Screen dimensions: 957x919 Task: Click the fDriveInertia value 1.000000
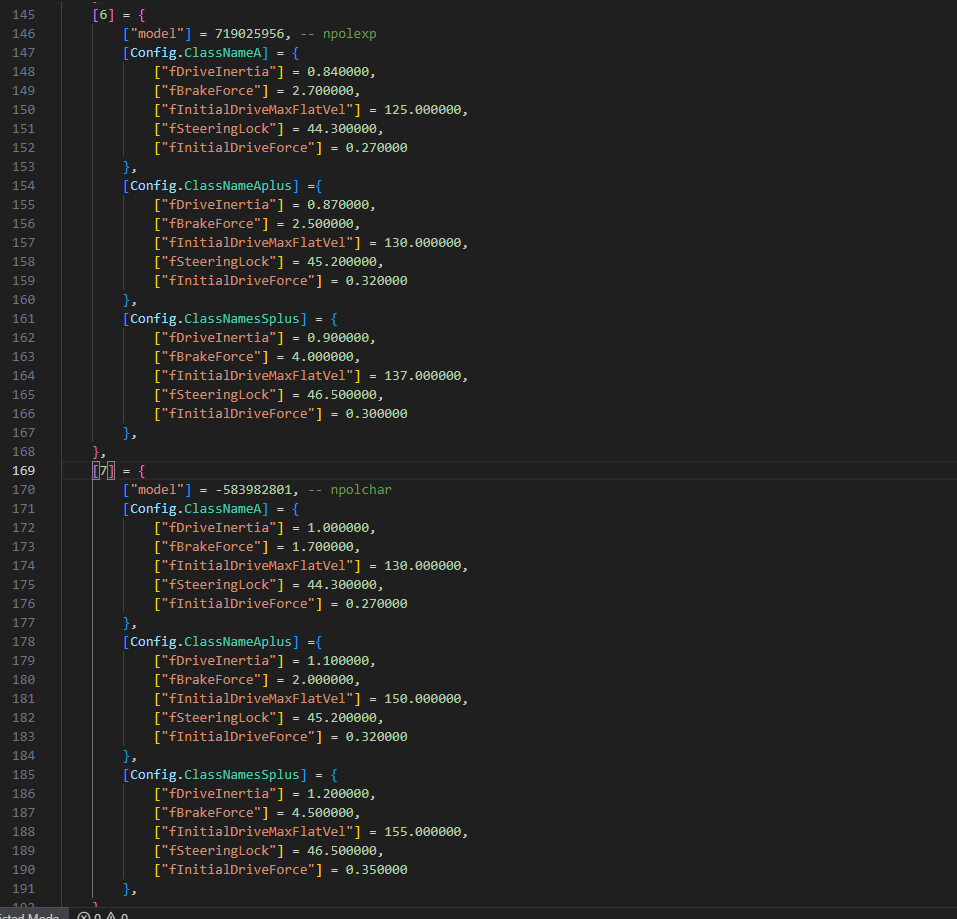338,527
